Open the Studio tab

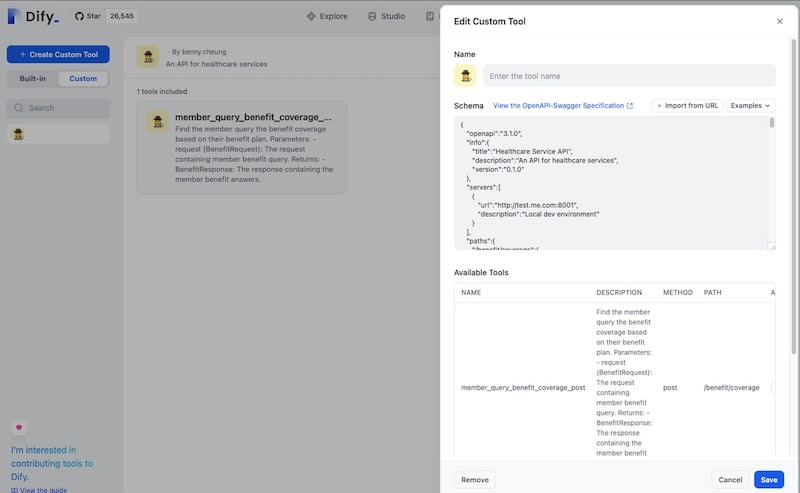(386, 16)
